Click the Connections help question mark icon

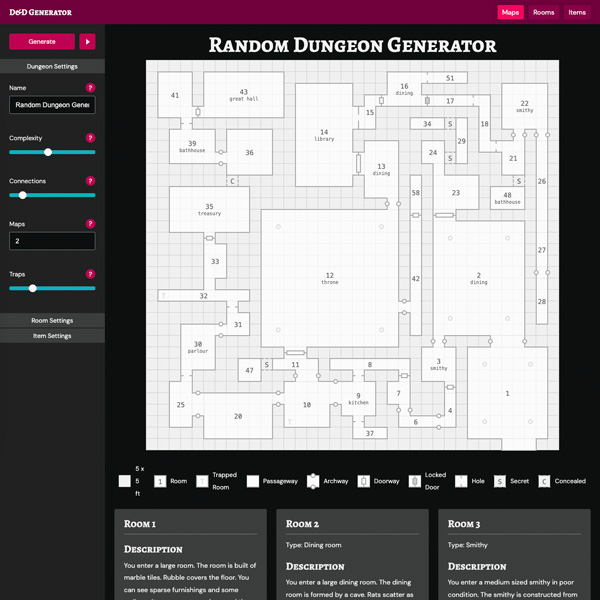coord(90,181)
